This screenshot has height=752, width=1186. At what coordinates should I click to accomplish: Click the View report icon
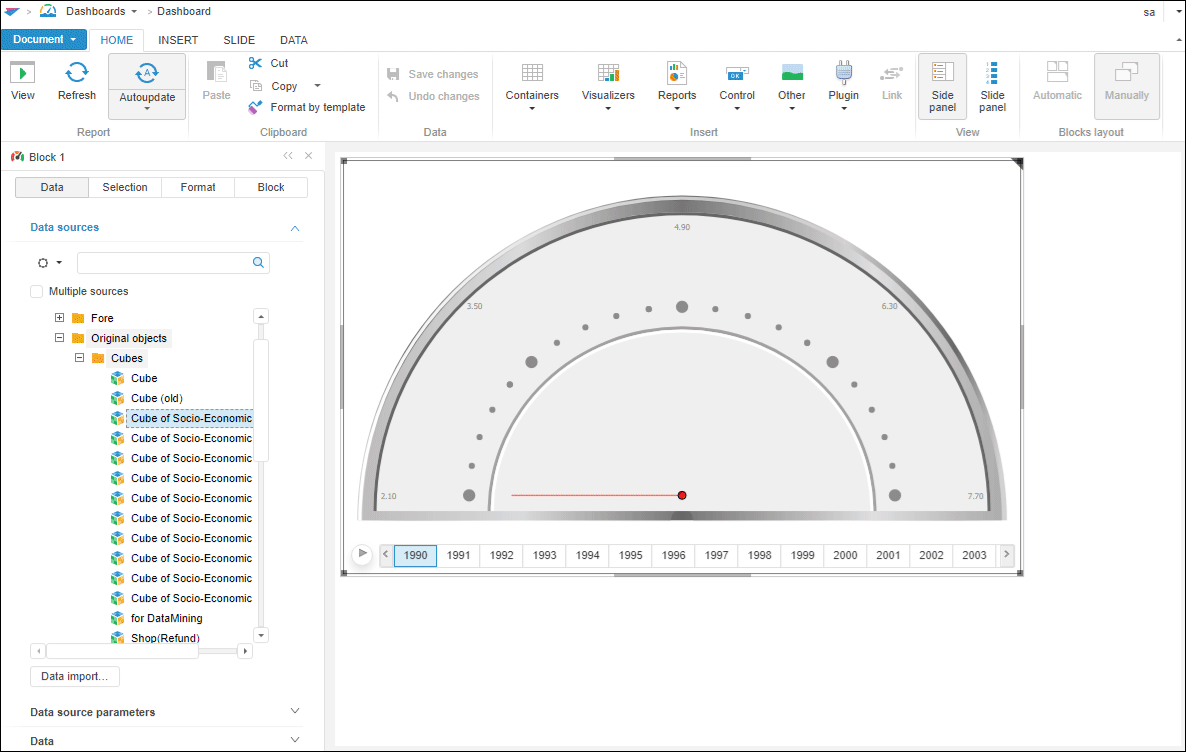[x=23, y=73]
